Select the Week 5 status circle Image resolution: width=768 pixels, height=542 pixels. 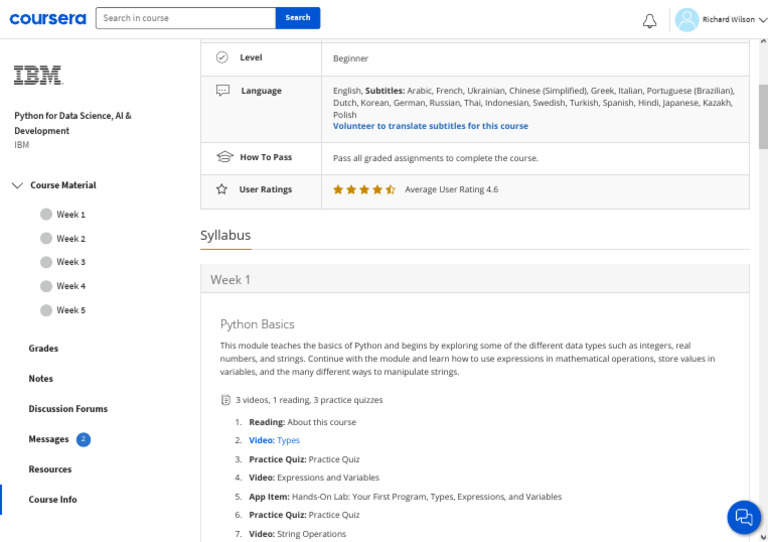pos(46,310)
